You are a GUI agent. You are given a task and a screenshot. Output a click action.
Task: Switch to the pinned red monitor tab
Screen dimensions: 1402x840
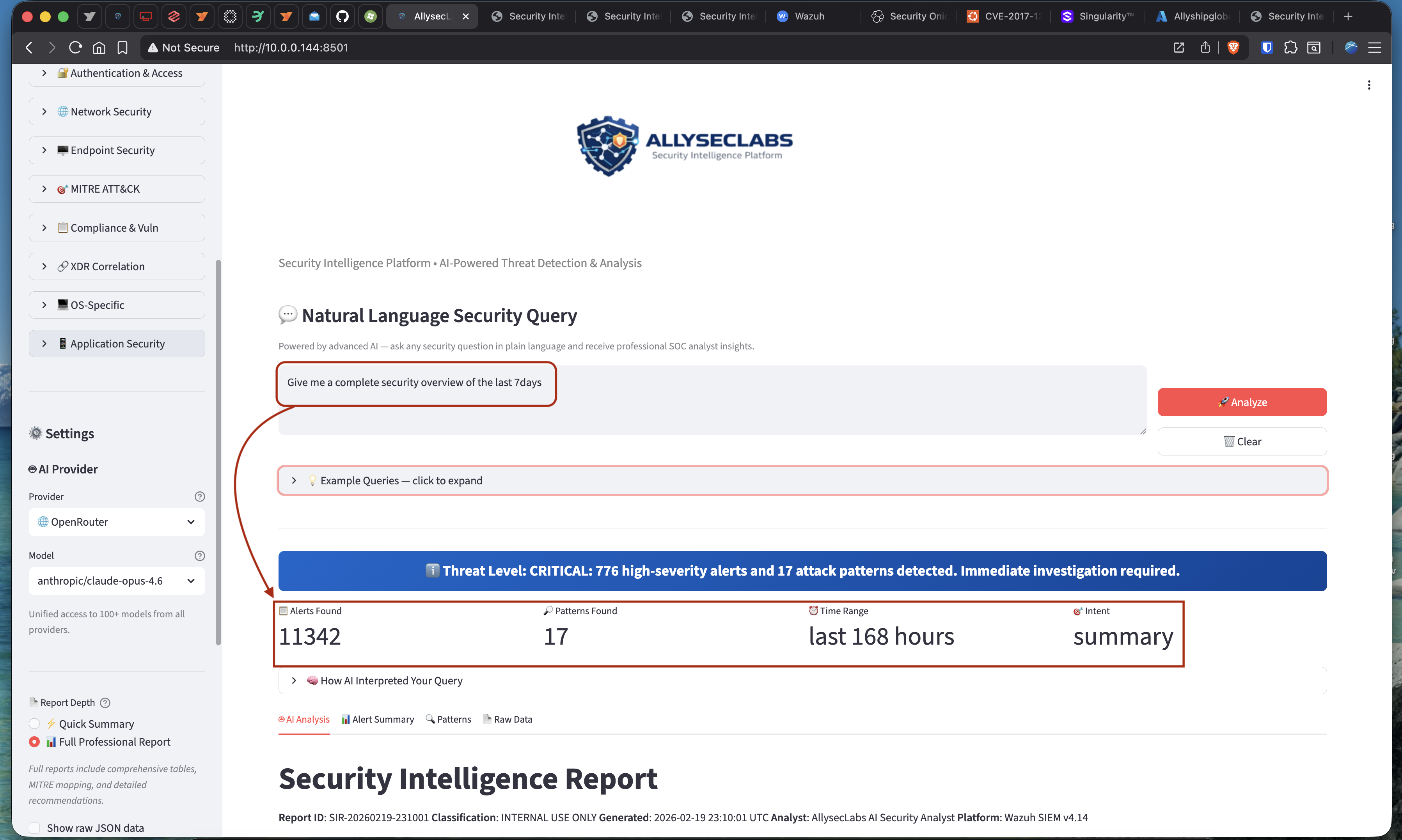pos(146,16)
